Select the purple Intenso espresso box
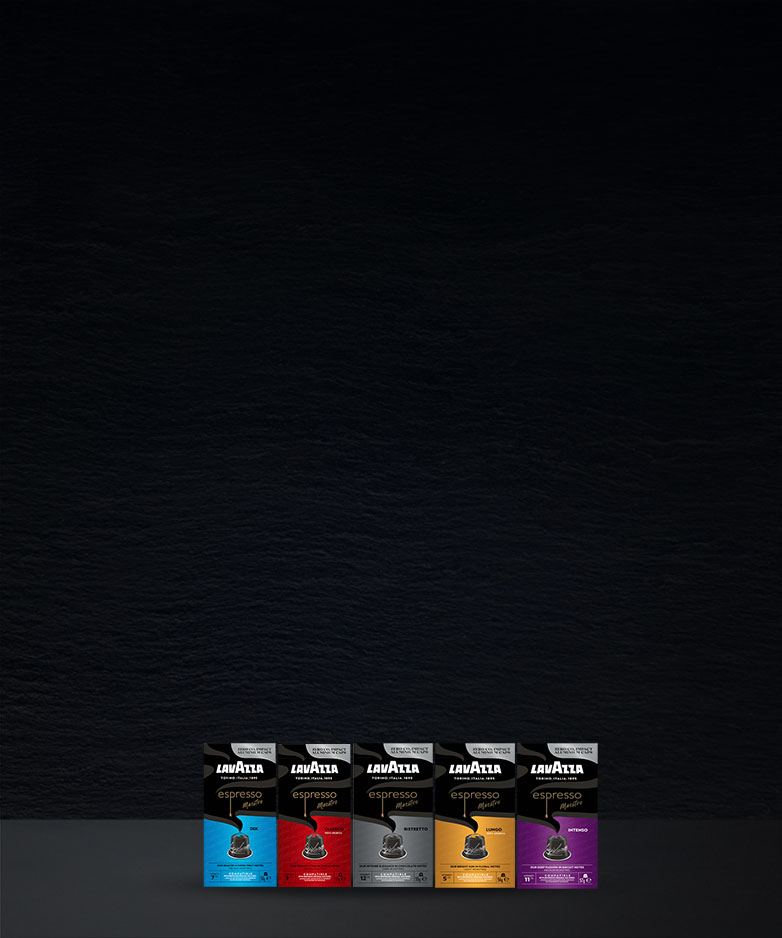 pyautogui.click(x=557, y=816)
